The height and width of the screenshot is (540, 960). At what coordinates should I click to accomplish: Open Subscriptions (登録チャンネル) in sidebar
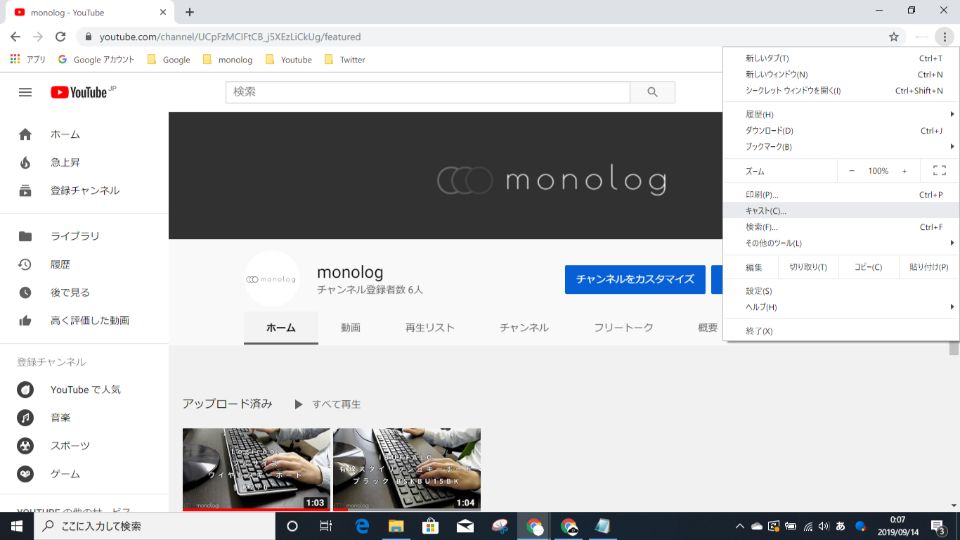point(84,190)
